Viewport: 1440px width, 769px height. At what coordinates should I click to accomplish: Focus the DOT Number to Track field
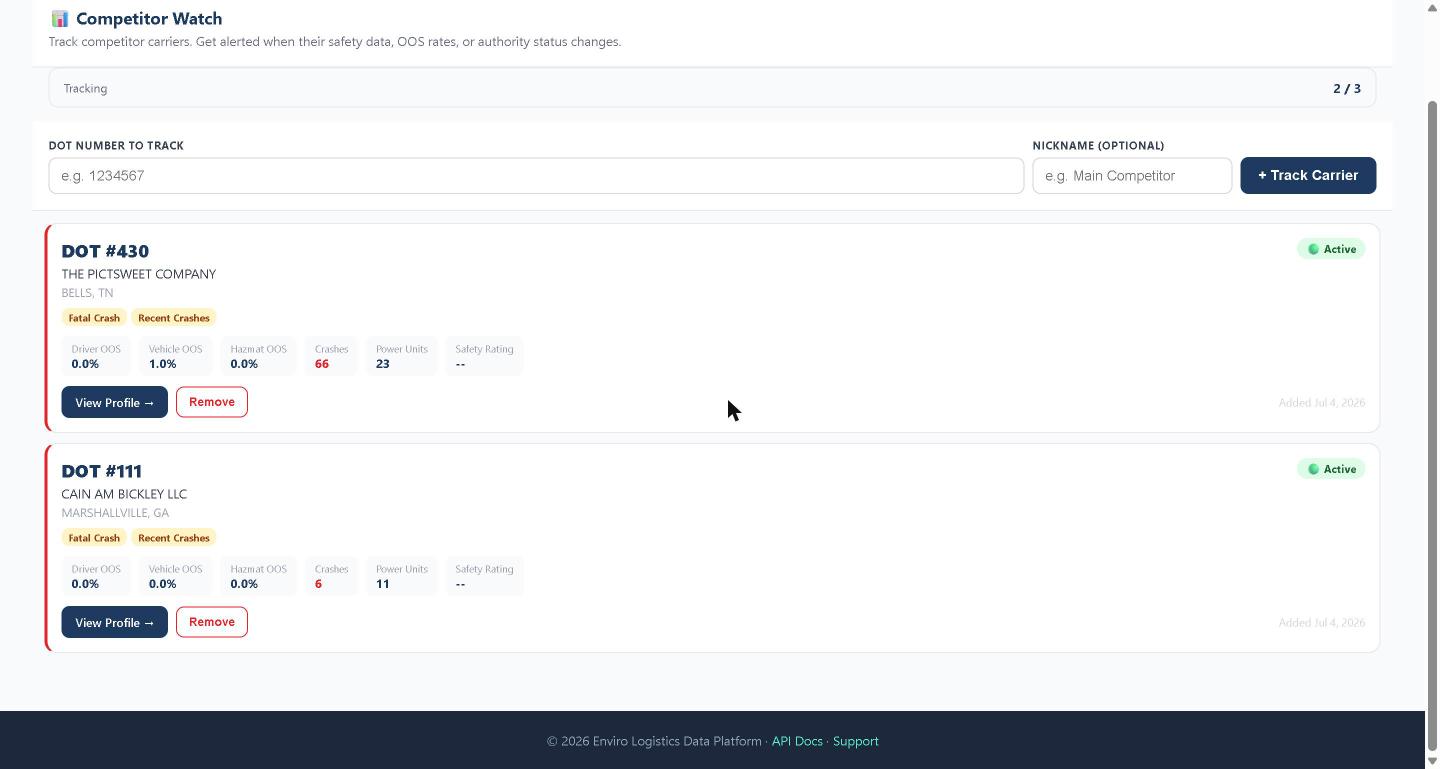click(536, 176)
